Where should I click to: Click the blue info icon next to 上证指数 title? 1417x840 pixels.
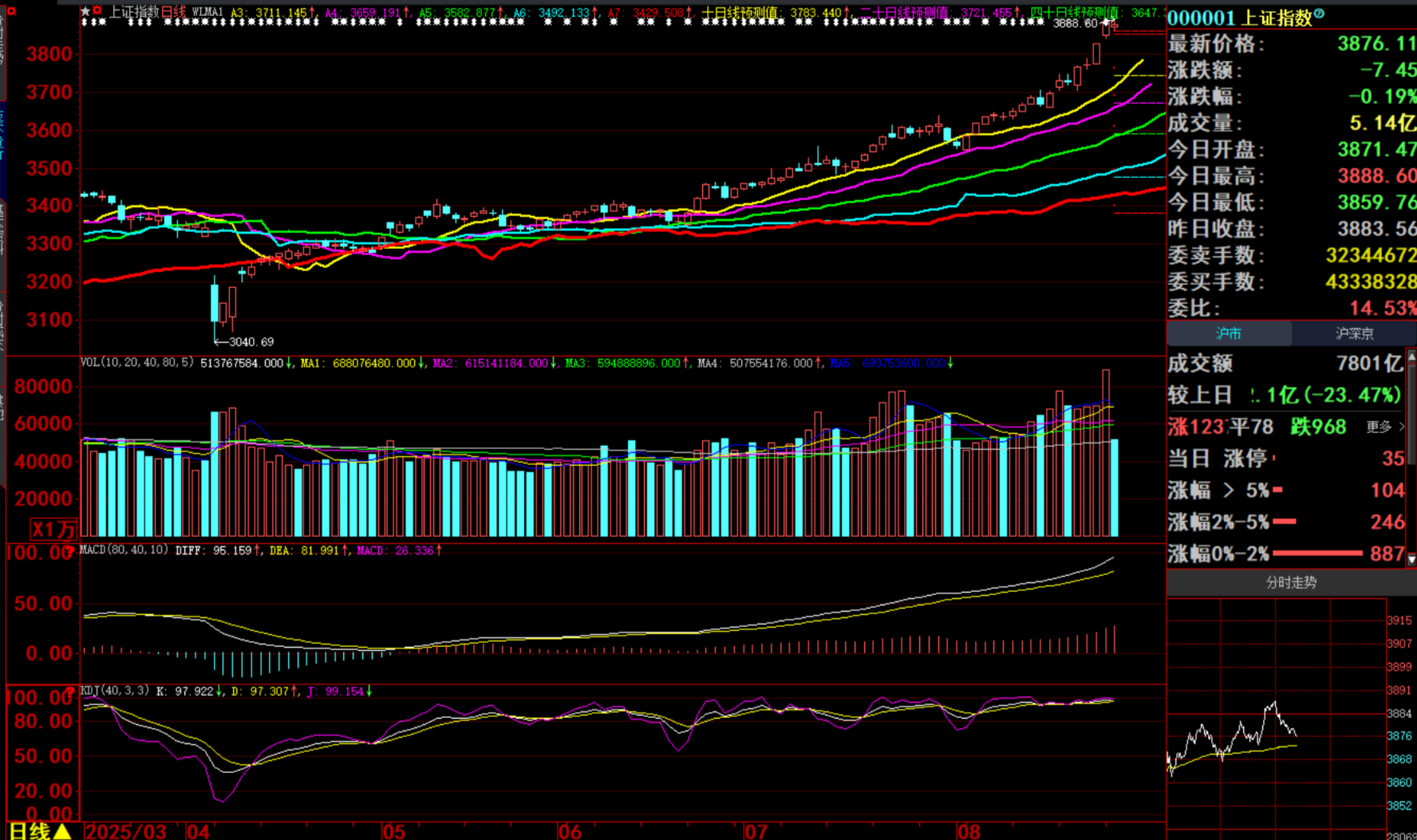pos(1319,14)
